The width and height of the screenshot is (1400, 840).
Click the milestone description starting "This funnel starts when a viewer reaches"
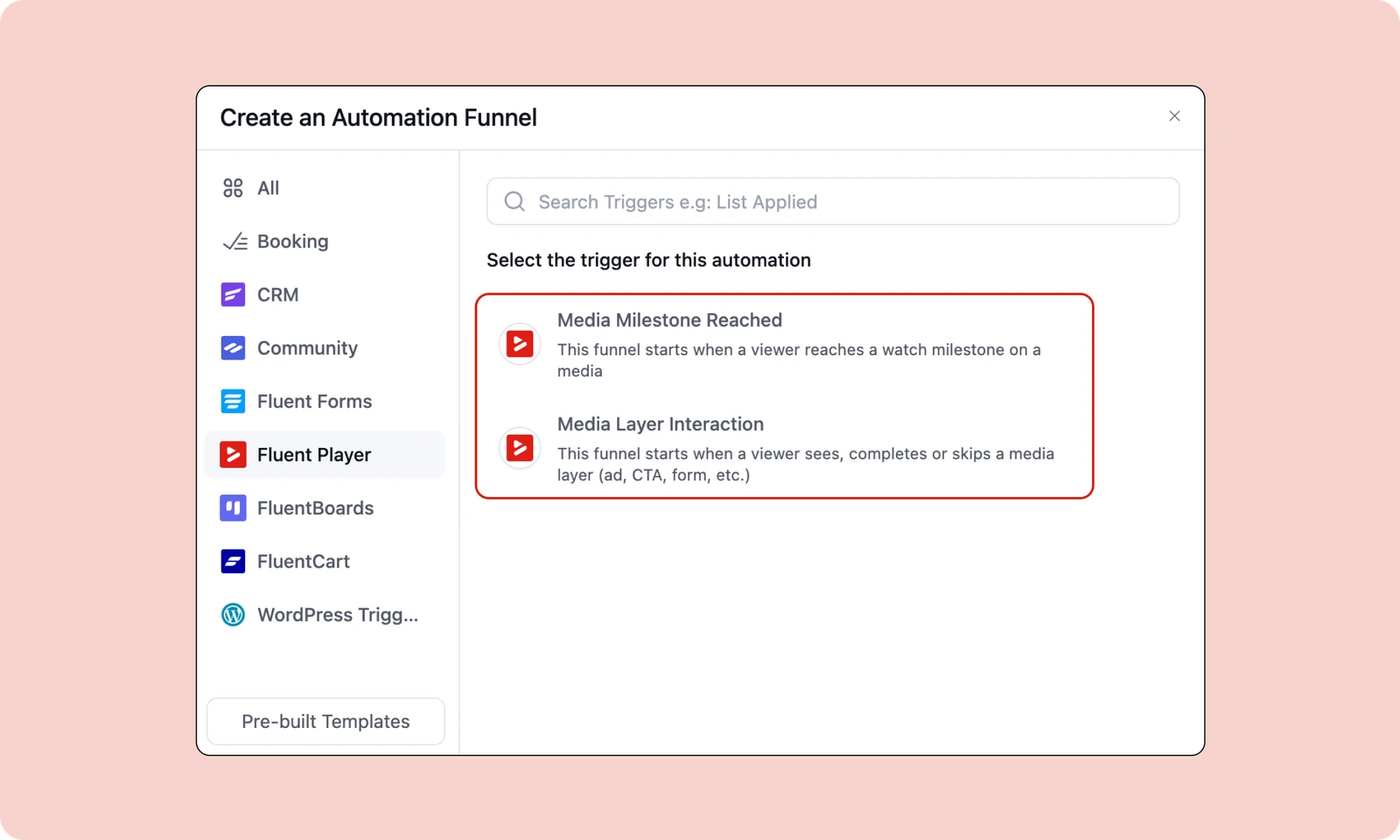pyautogui.click(x=799, y=360)
